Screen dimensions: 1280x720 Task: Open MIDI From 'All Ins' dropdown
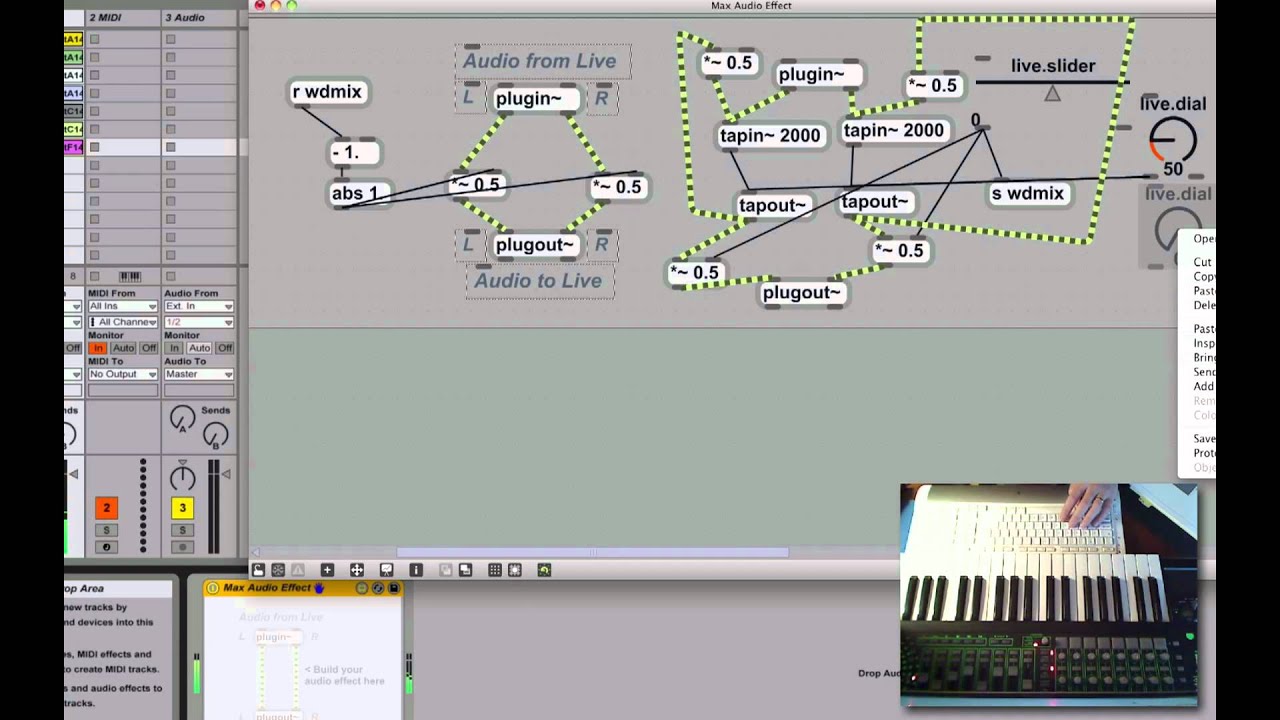coord(123,306)
